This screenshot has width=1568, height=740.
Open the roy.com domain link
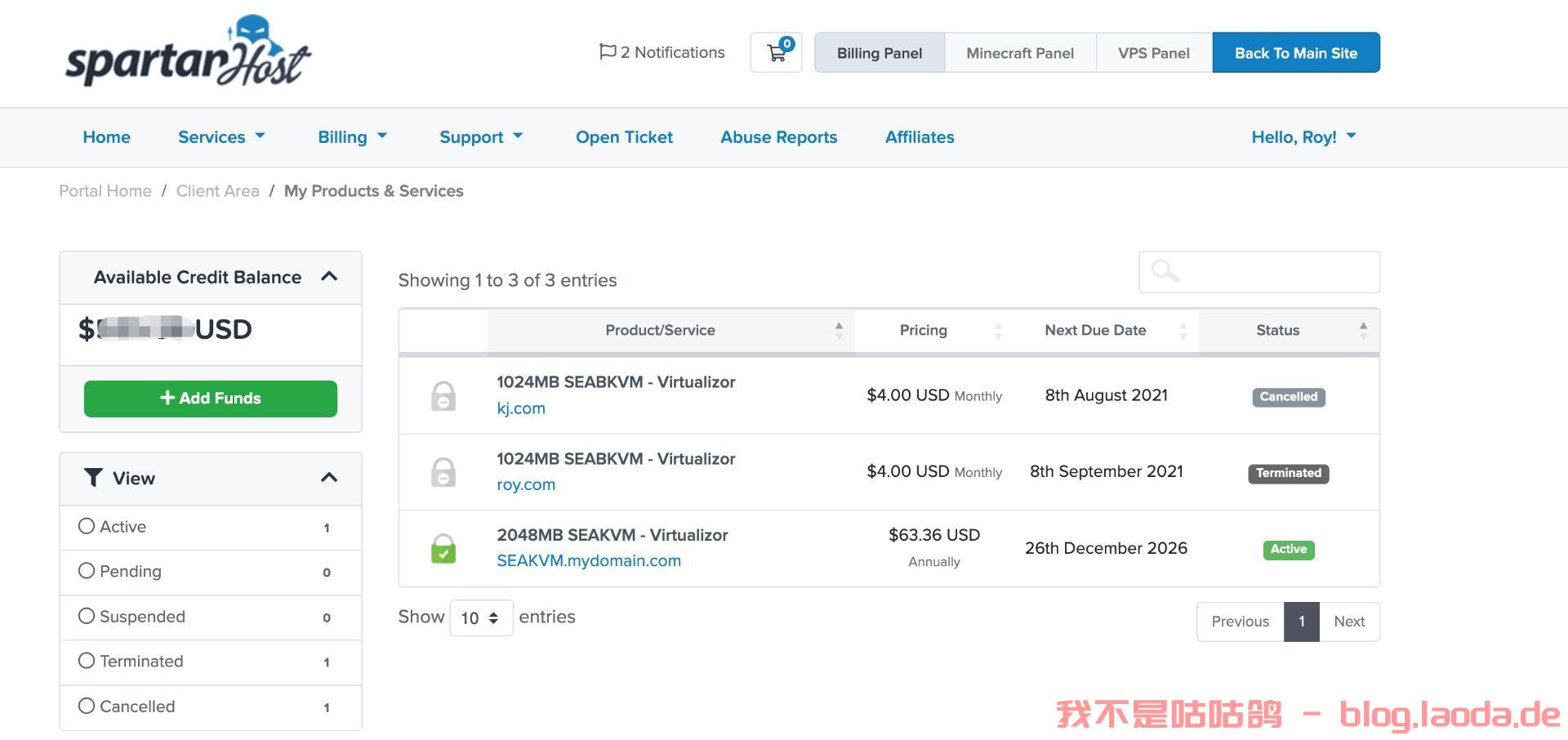(x=526, y=484)
